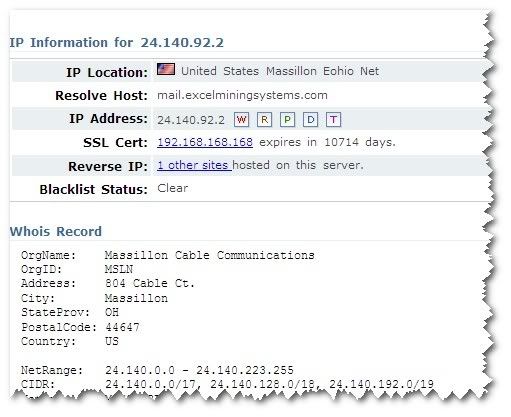Click the postal code 44647

122,327
